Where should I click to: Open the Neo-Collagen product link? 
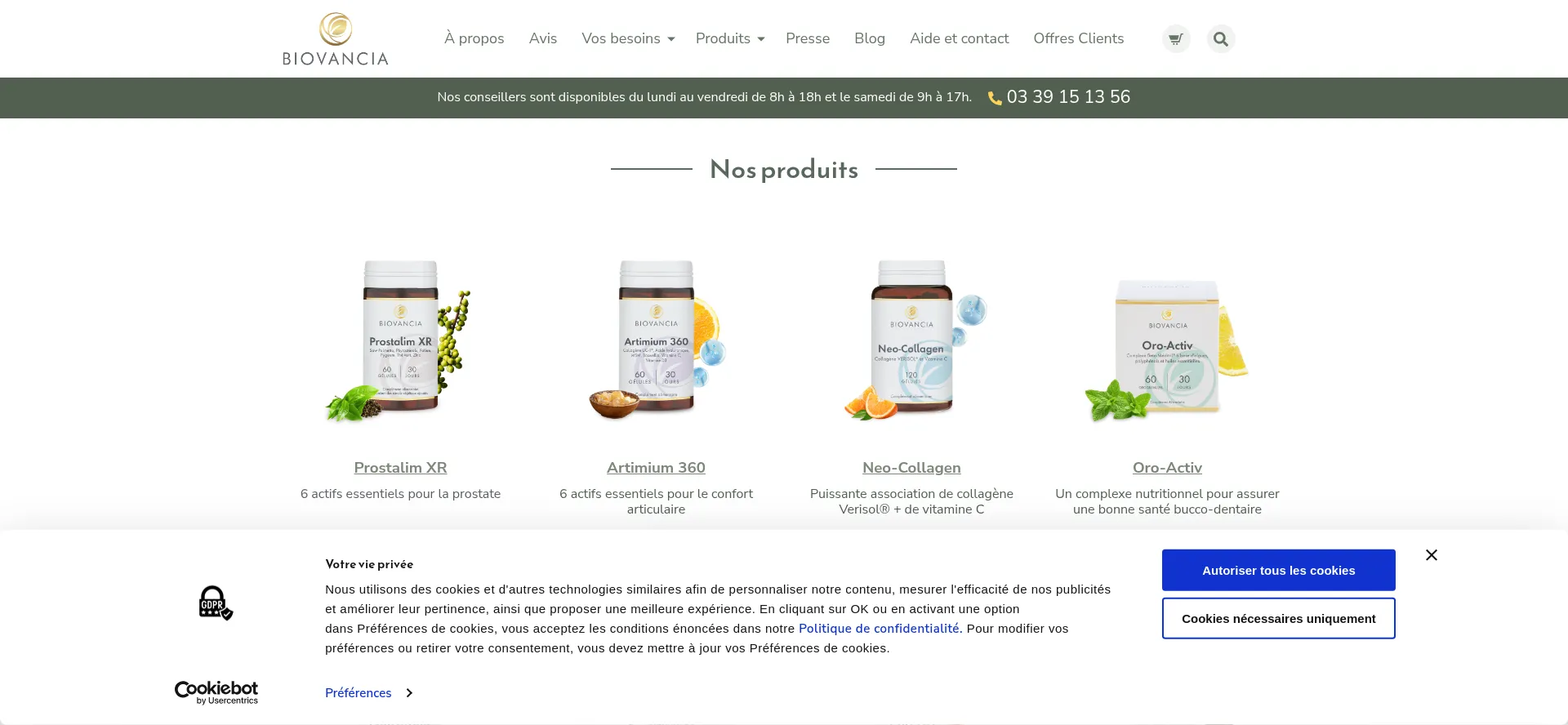tap(911, 468)
